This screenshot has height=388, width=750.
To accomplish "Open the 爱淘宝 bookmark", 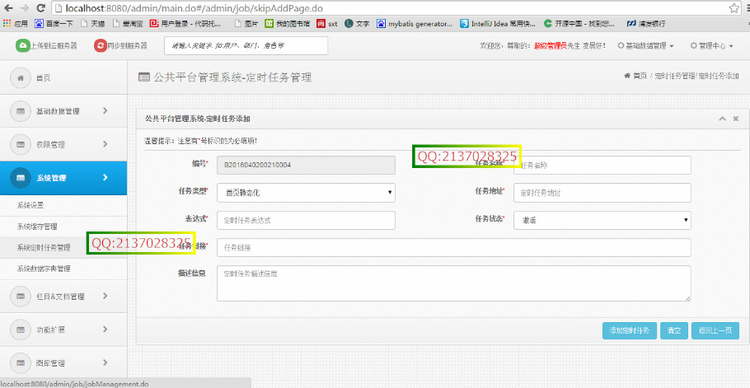I will pyautogui.click(x=127, y=23).
